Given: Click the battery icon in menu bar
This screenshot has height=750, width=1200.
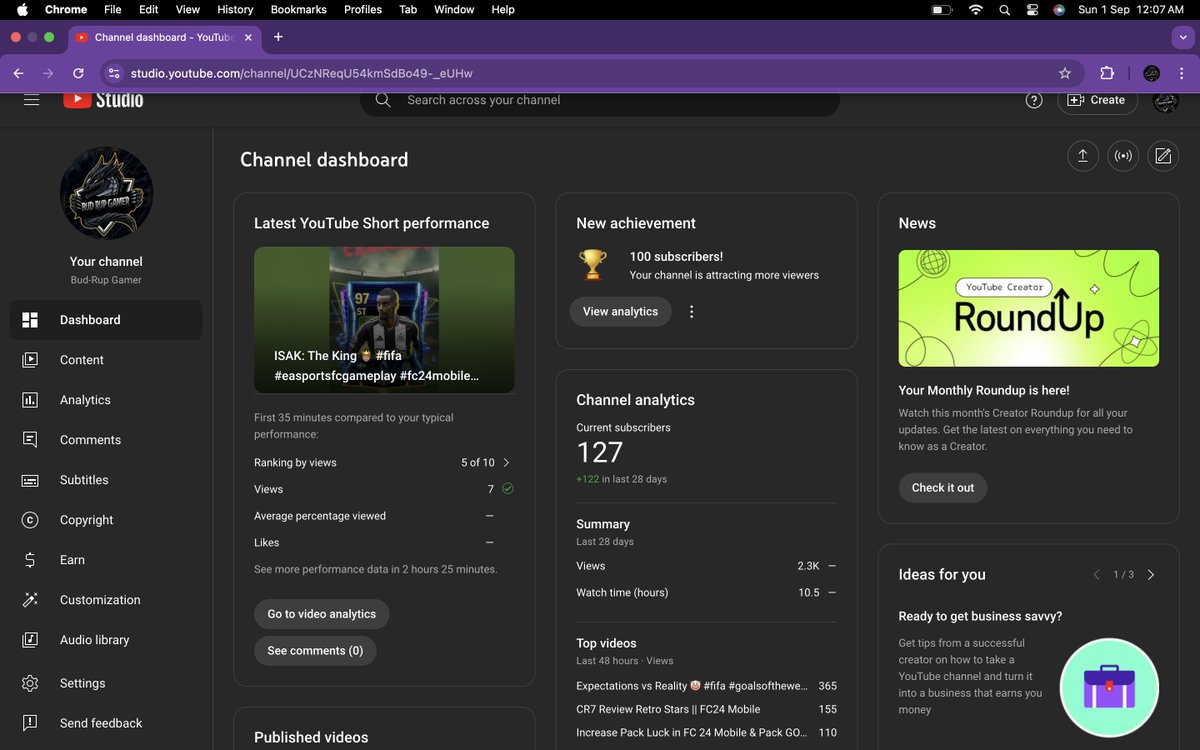Looking at the screenshot, I should pos(942,9).
